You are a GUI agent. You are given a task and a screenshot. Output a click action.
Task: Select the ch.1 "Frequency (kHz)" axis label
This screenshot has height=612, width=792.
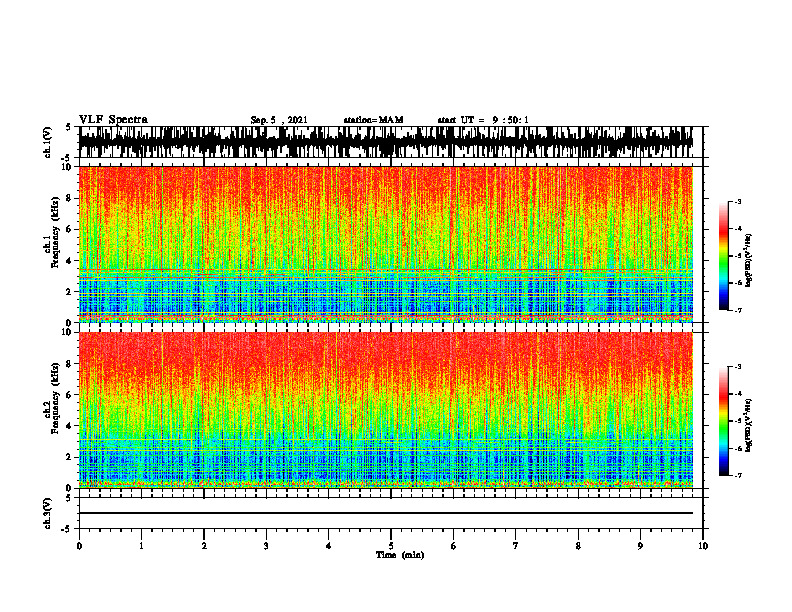(x=55, y=232)
